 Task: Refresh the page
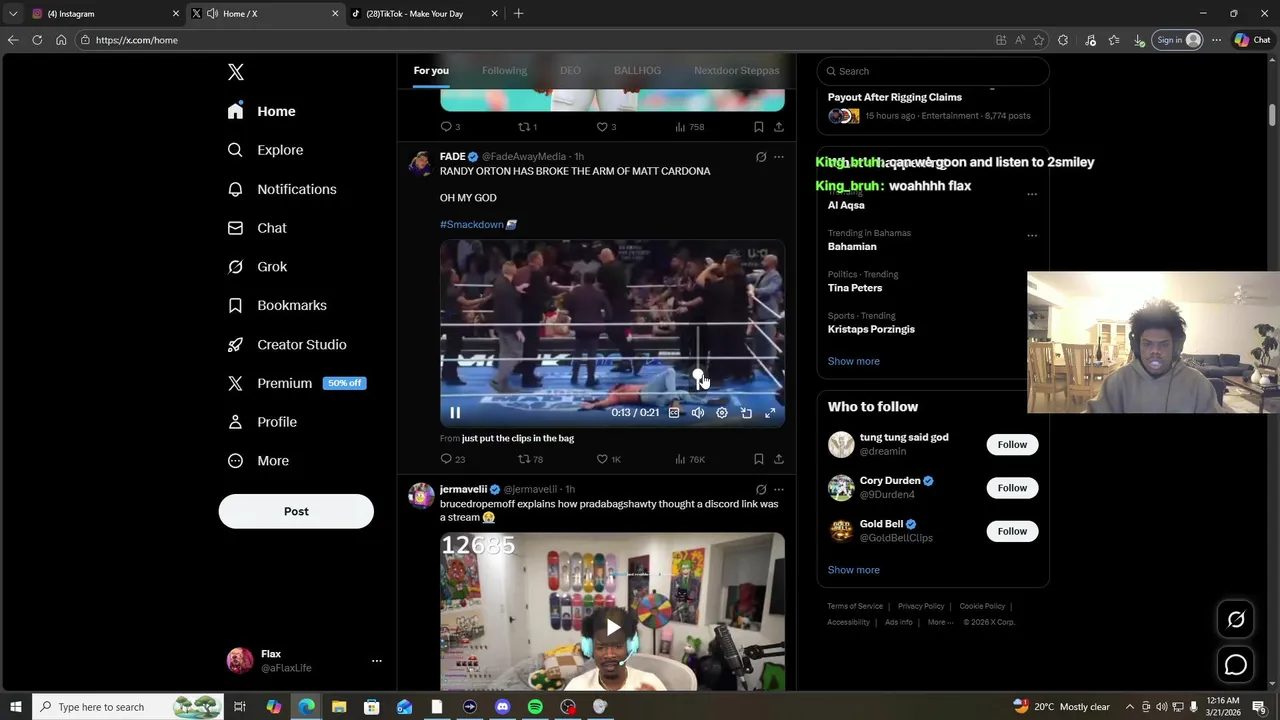[x=37, y=40]
